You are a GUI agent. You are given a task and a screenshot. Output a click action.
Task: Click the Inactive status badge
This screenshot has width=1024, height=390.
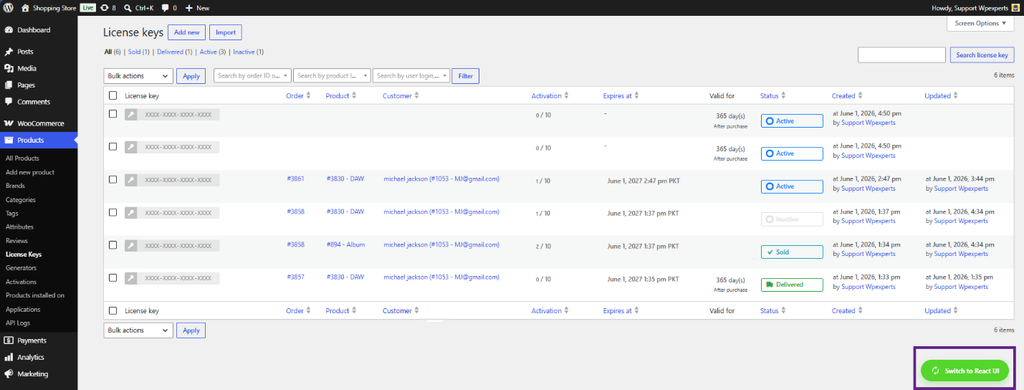click(x=792, y=219)
